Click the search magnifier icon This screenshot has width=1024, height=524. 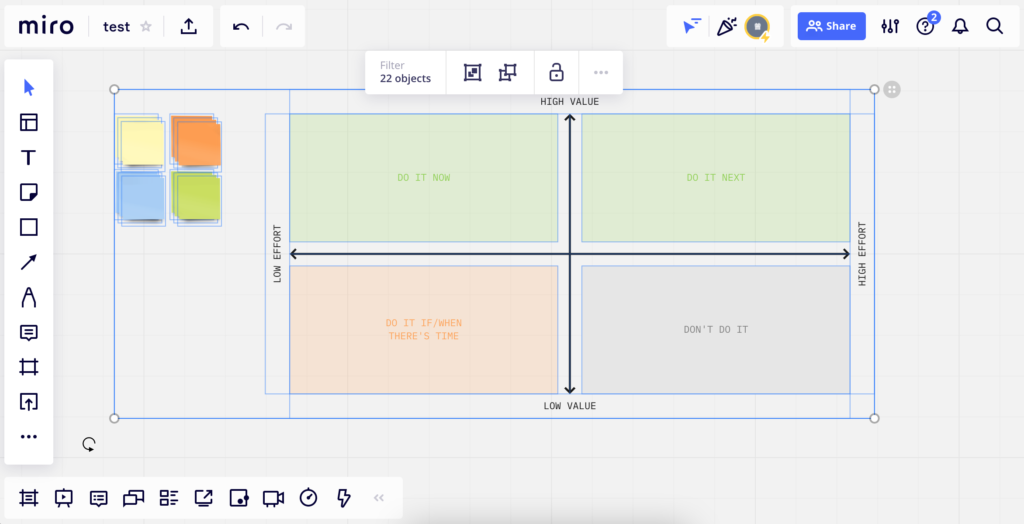click(x=995, y=26)
